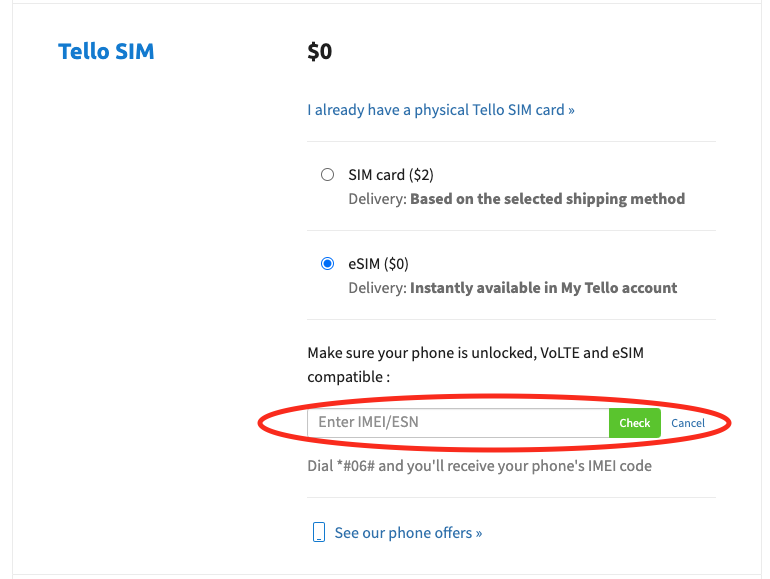Click the Cancel link beside Check
The image size is (770, 579).
688,423
